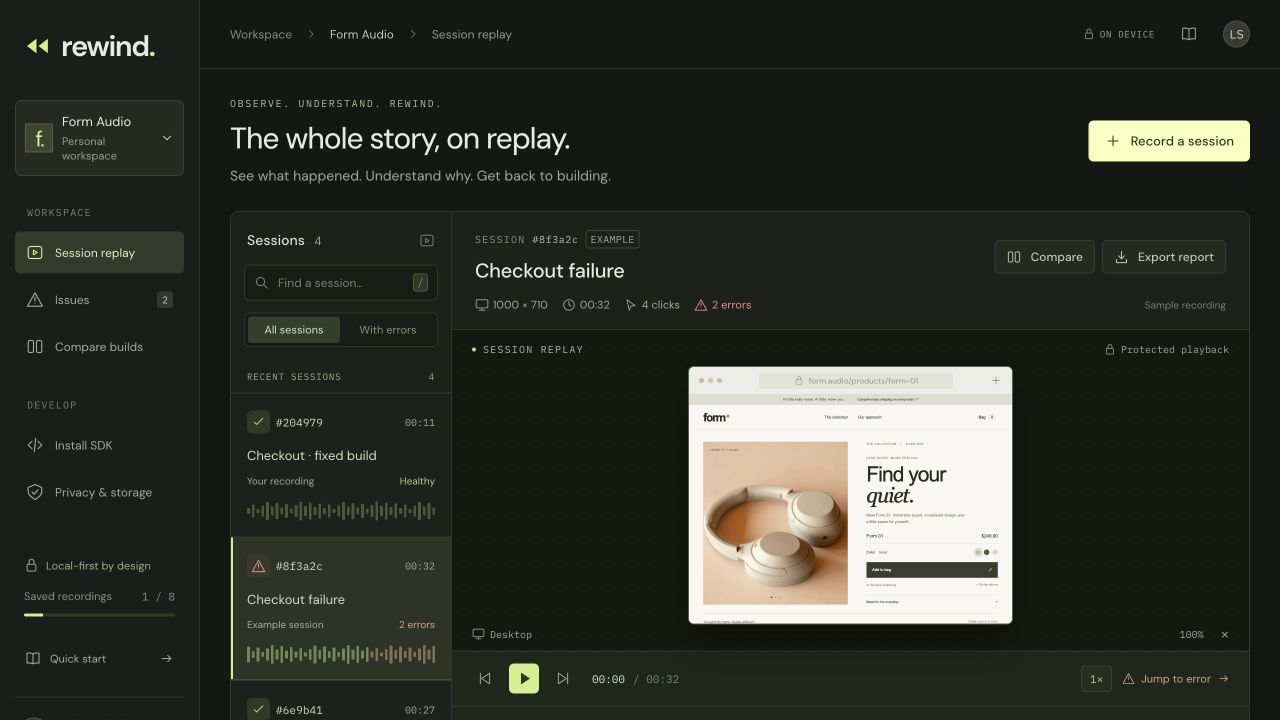Click waveform of Checkout · fixed build
The image size is (1280, 720).
click(x=341, y=511)
